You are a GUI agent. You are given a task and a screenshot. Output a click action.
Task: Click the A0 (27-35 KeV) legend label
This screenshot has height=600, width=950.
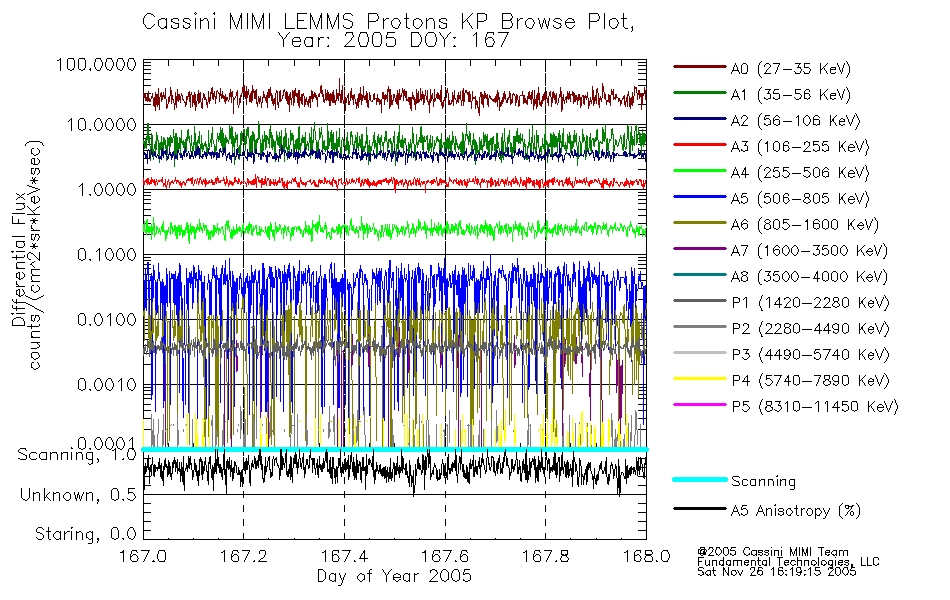coord(791,68)
